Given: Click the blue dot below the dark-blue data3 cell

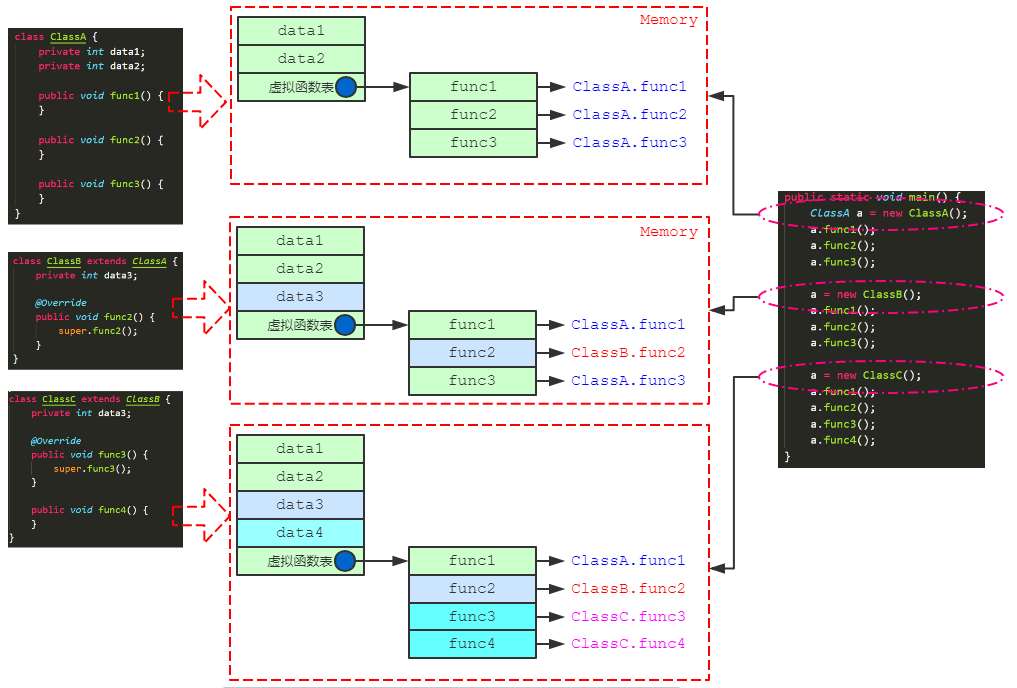Looking at the screenshot, I should pyautogui.click(x=345, y=325).
